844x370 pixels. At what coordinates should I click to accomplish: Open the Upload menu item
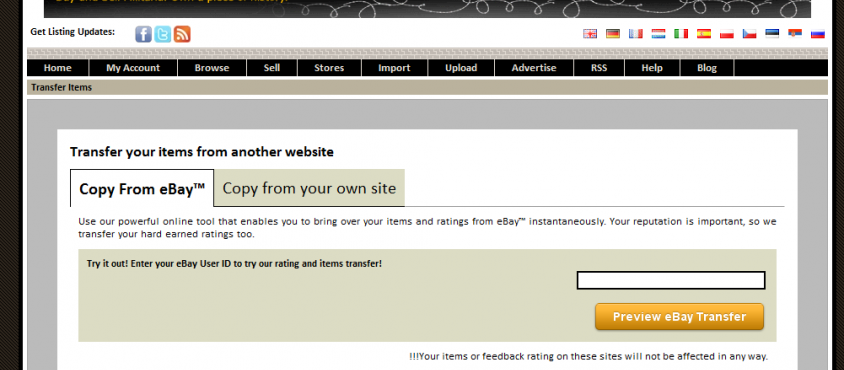[x=461, y=68]
